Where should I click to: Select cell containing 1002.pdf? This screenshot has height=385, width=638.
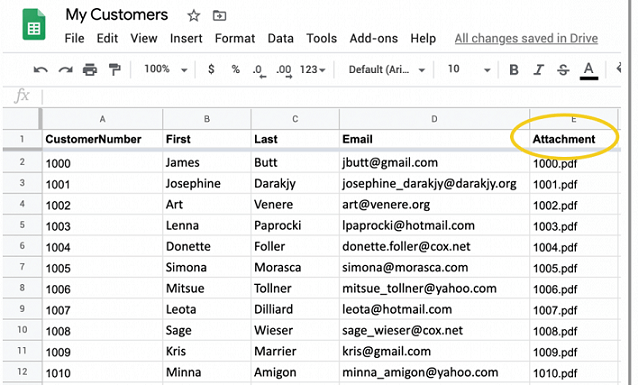click(x=574, y=204)
